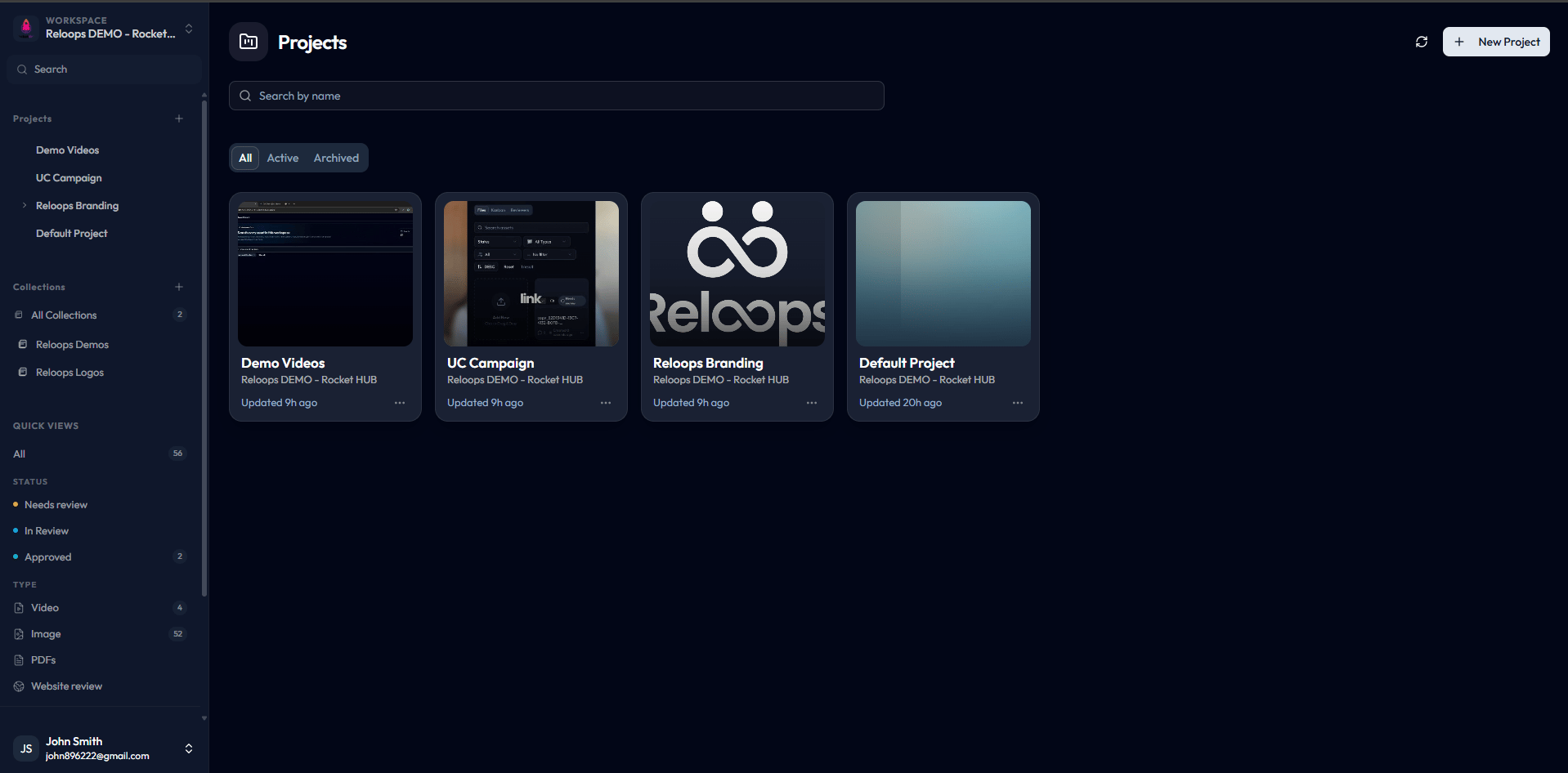Click the In Review blue status dot
Screen dimensions: 1568x773
coord(16,531)
